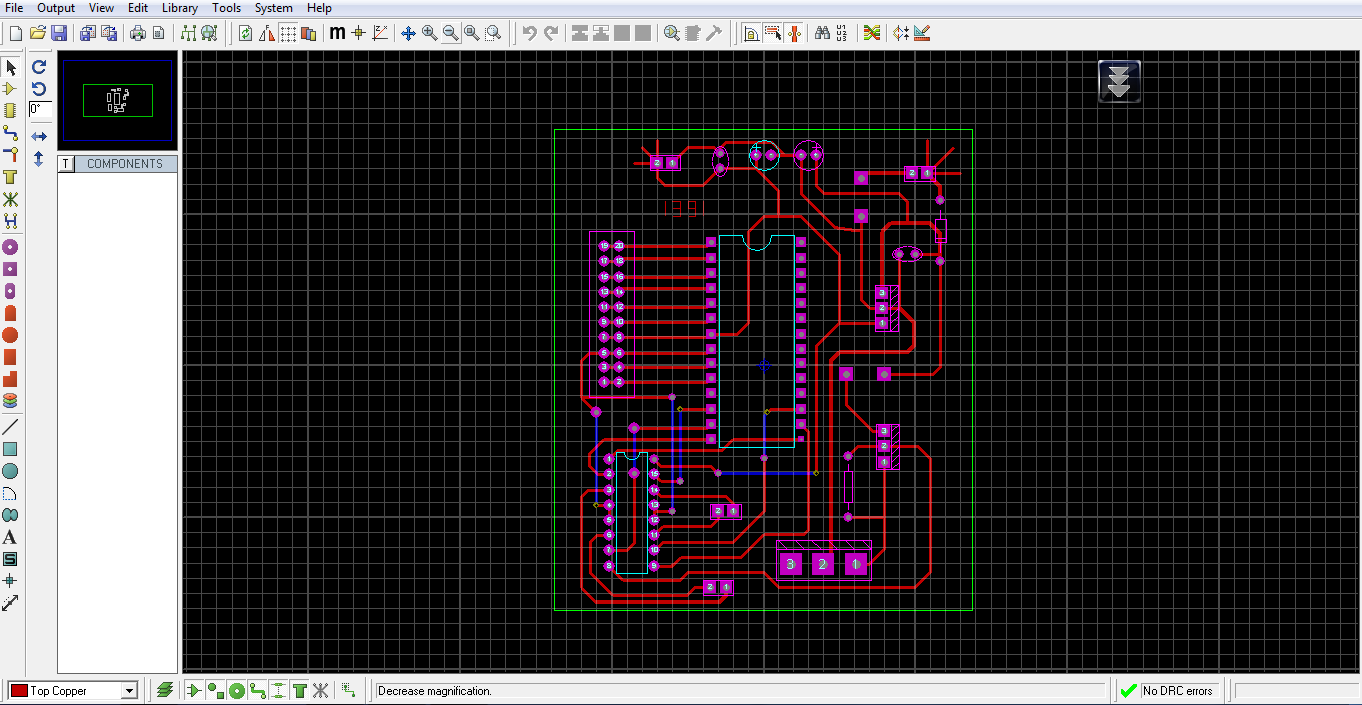
Task: Open the System menu
Action: (274, 8)
